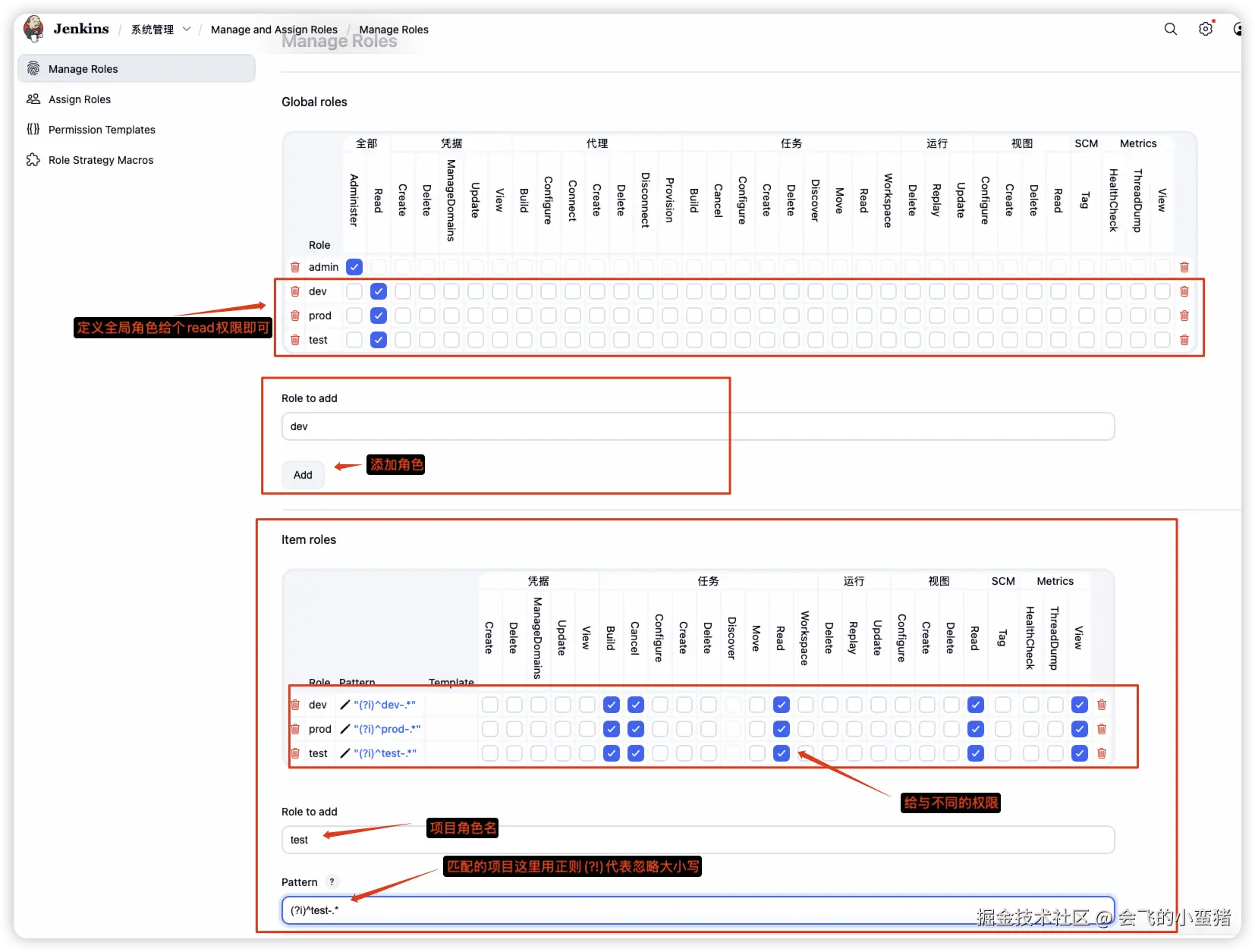The width and height of the screenshot is (1255, 952).
Task: Uncheck Cancel for the prod item role
Action: click(636, 729)
